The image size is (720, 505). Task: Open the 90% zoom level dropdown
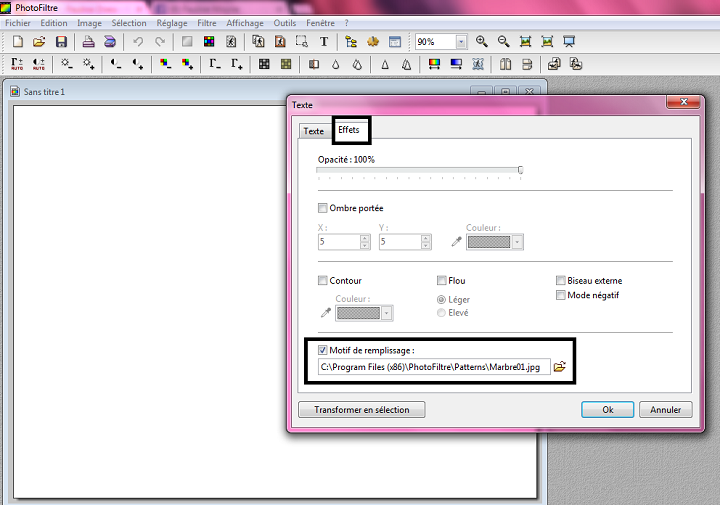click(461, 42)
